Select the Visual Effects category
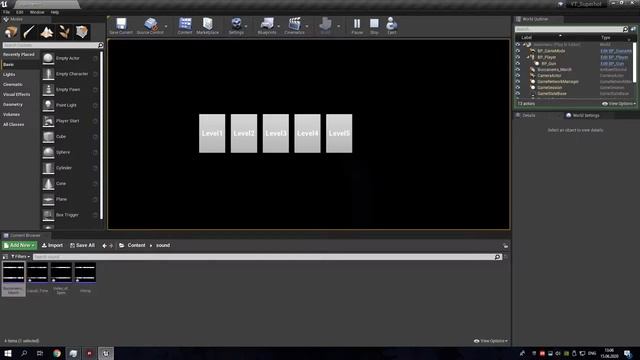The image size is (640, 360). pyautogui.click(x=17, y=94)
